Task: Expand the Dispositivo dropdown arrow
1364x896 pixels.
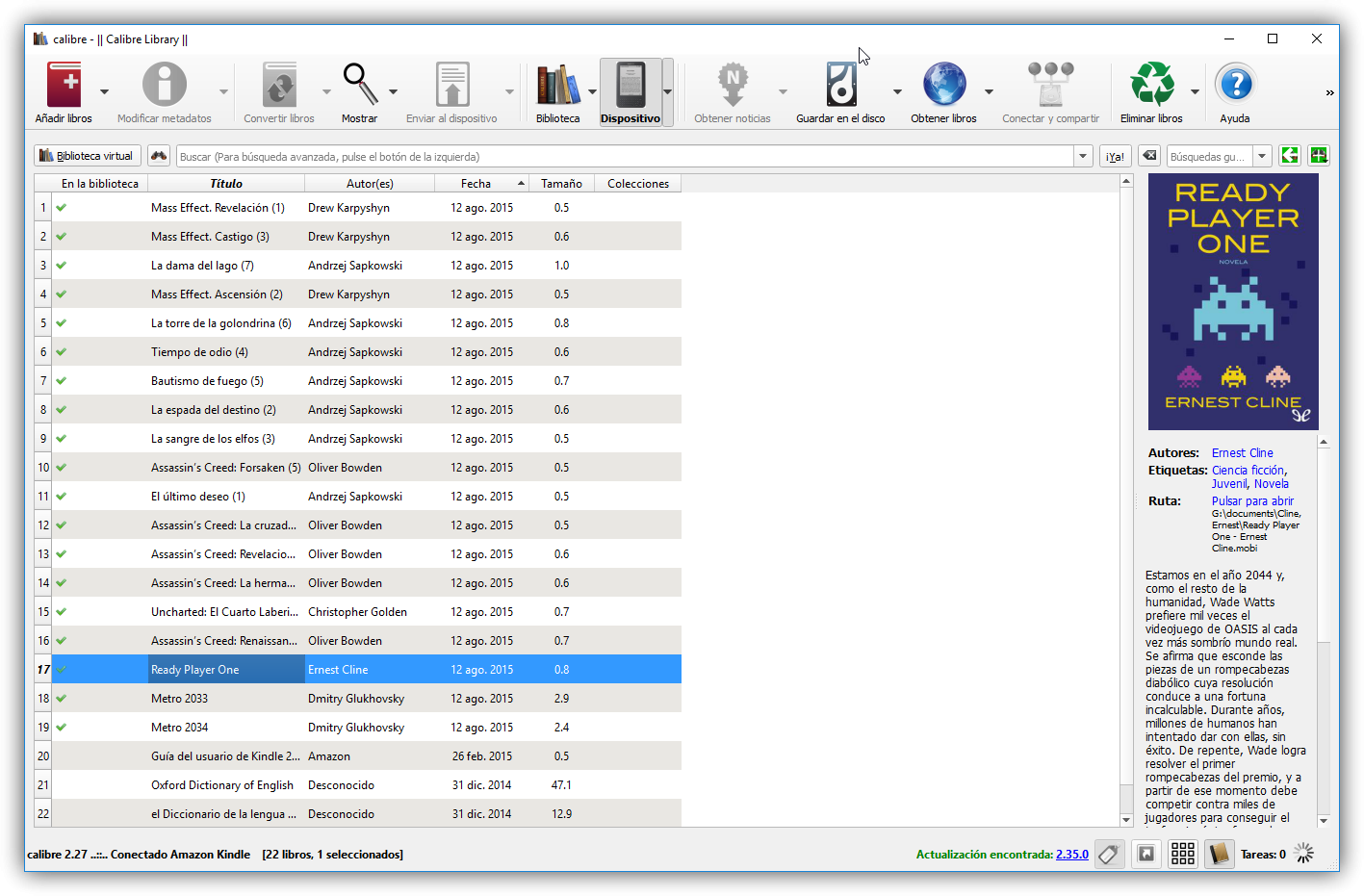Action: coord(668,92)
